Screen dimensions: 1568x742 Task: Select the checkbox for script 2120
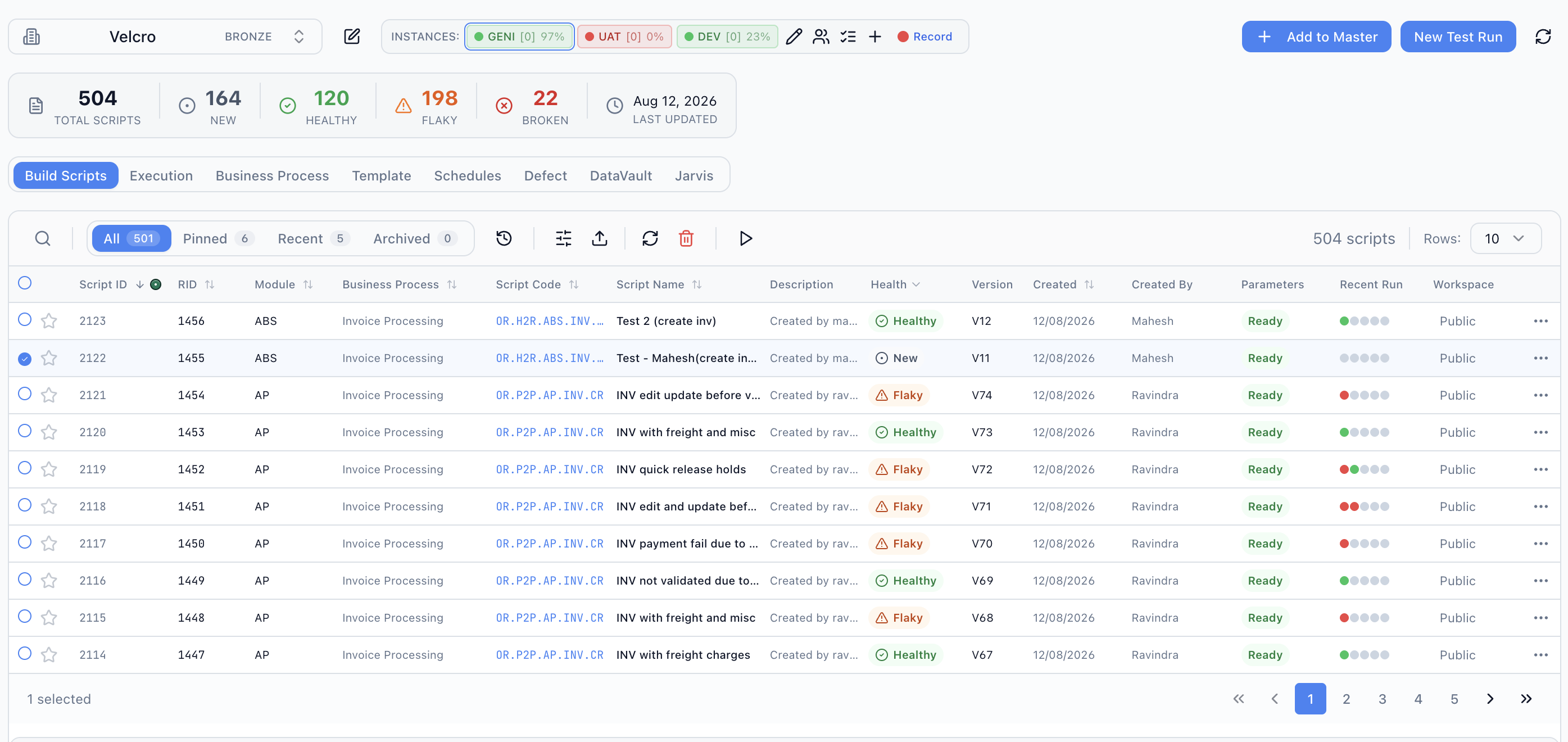(x=24, y=431)
